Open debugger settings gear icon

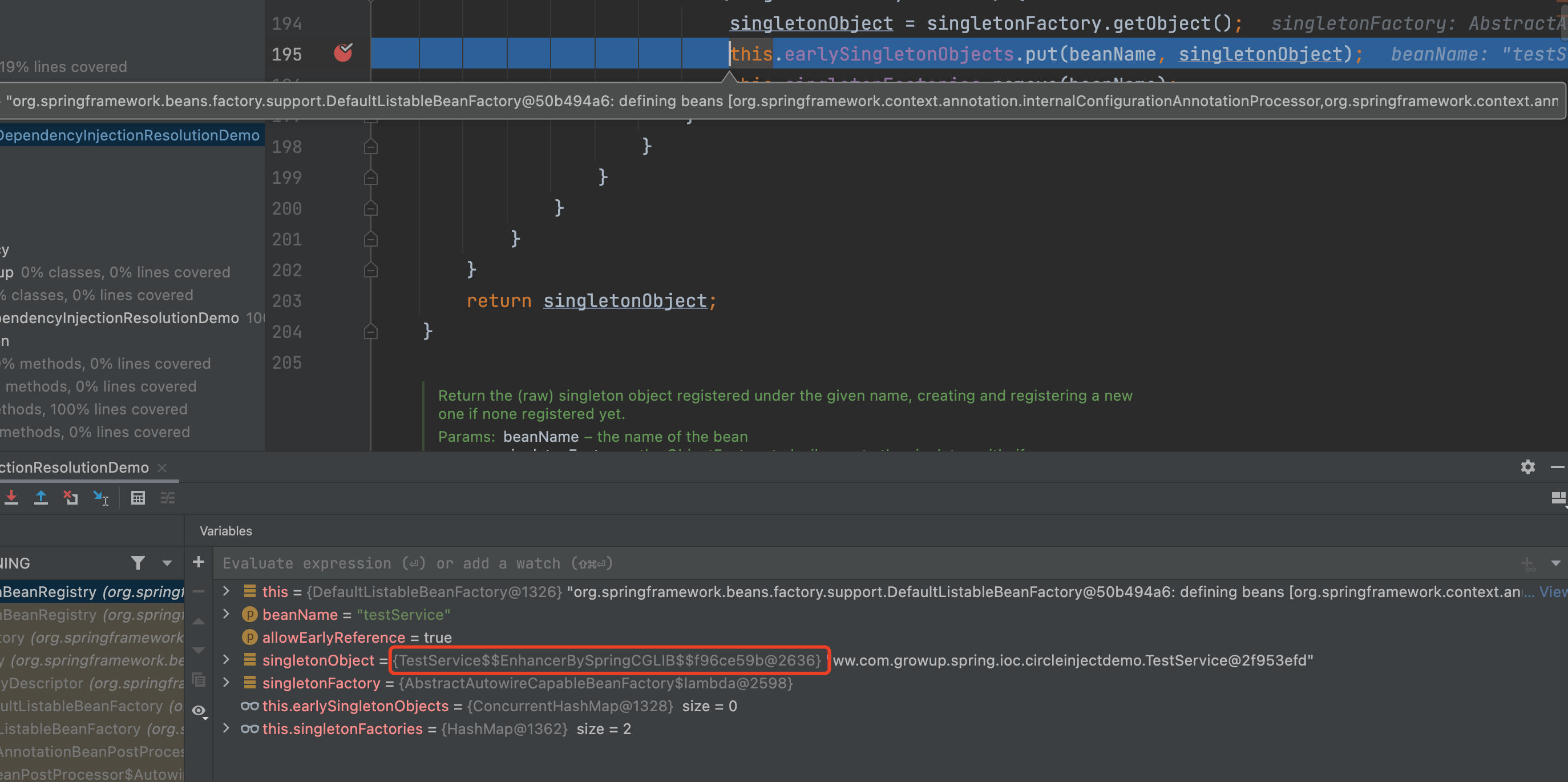click(1527, 466)
